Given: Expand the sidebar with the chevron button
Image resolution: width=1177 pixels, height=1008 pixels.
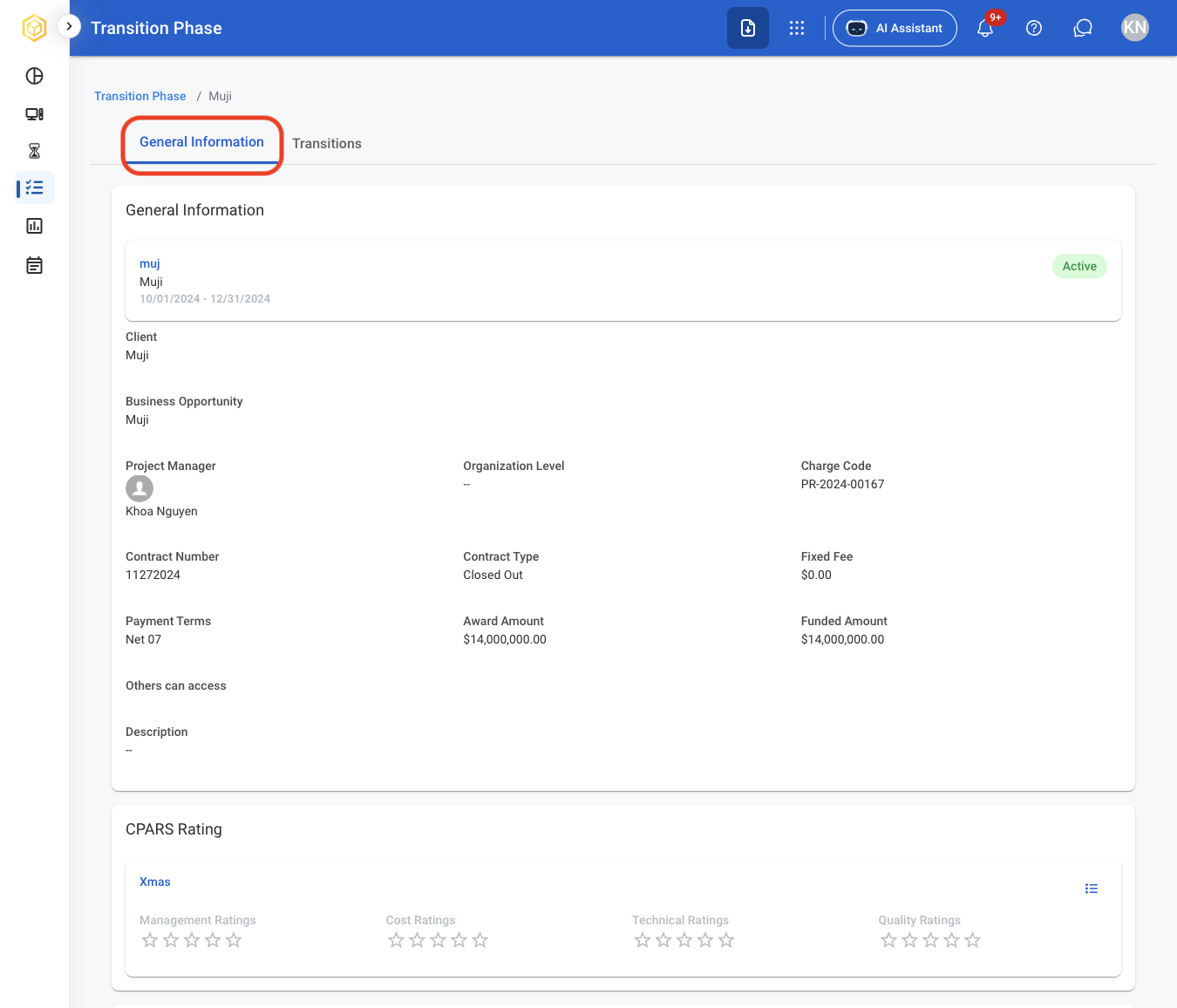Looking at the screenshot, I should click(69, 26).
